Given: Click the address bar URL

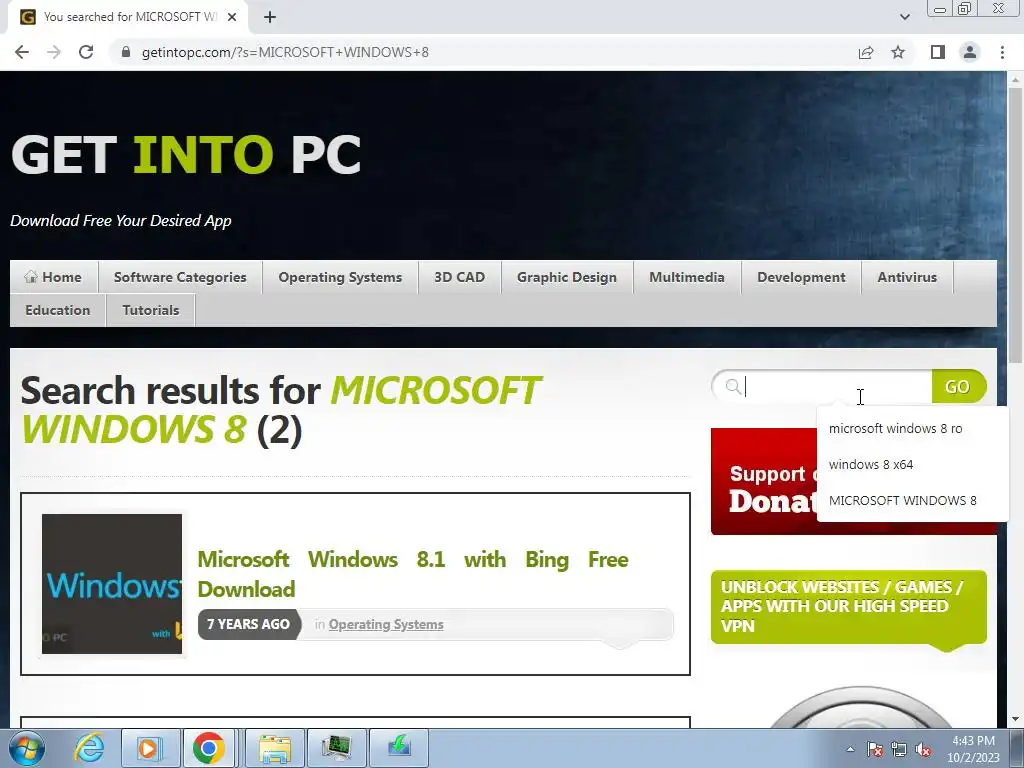Looking at the screenshot, I should 285,52.
